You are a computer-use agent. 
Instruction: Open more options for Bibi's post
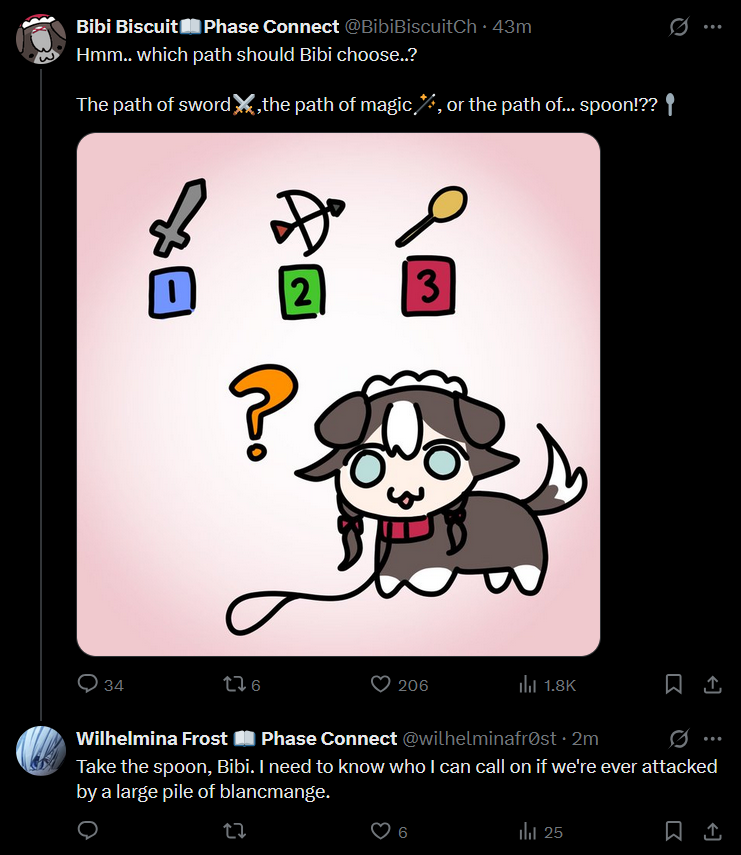pos(713,26)
